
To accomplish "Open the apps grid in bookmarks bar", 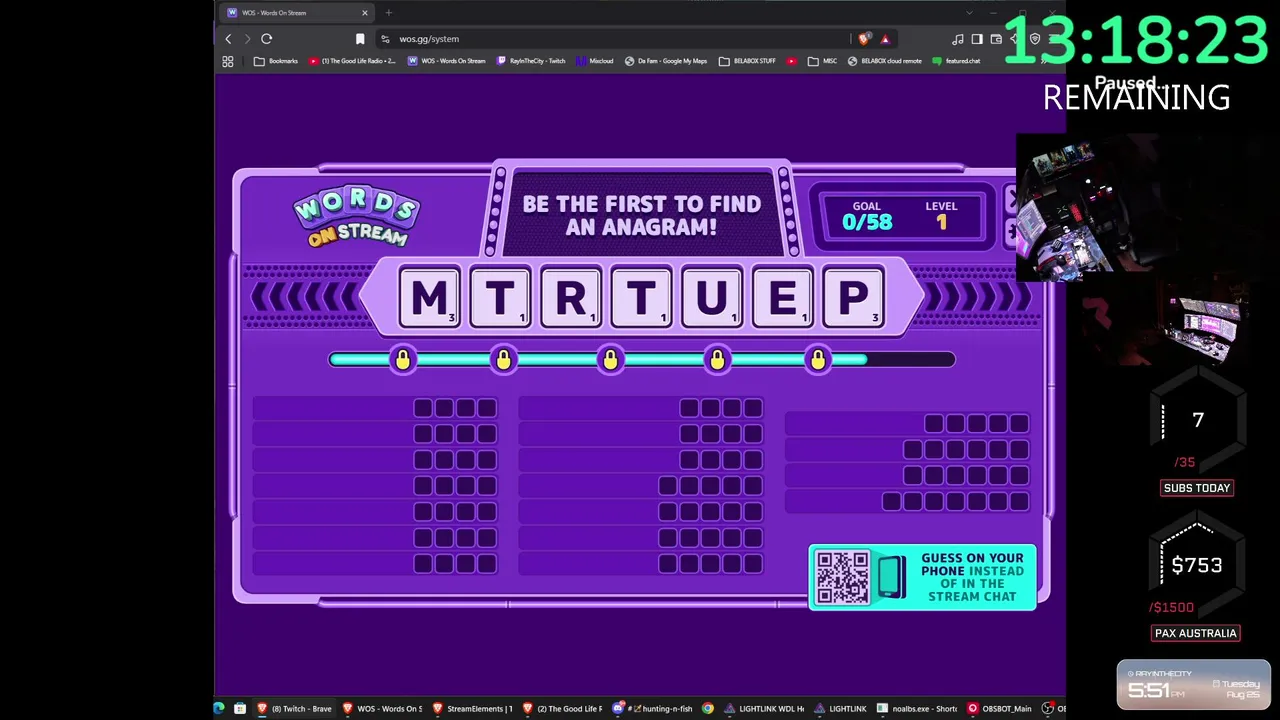I will click(x=228, y=61).
